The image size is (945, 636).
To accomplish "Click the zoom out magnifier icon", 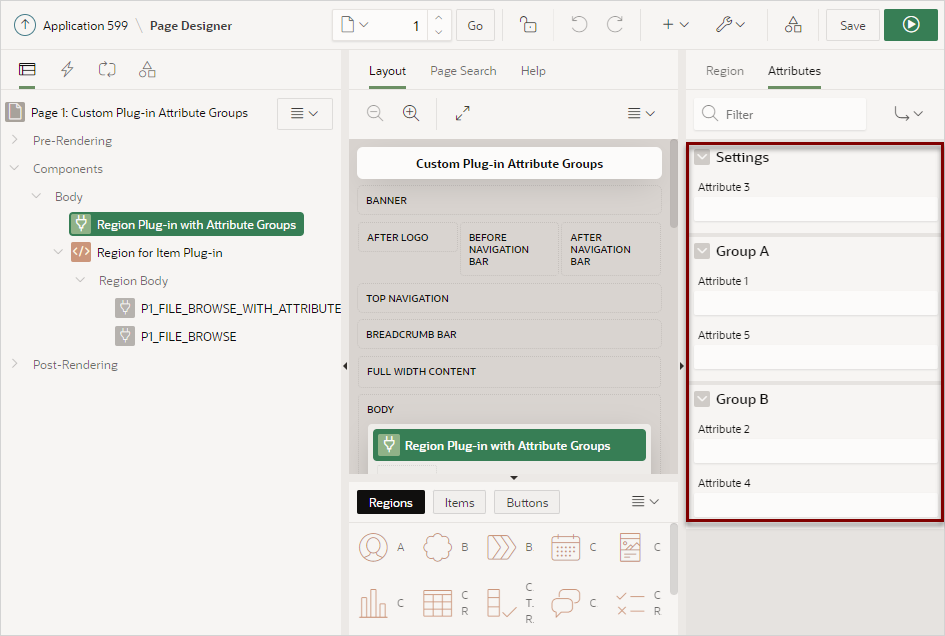I will click(x=375, y=113).
